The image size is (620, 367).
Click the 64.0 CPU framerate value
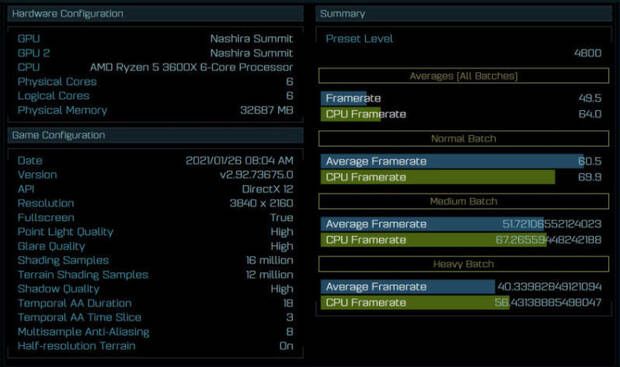590,114
